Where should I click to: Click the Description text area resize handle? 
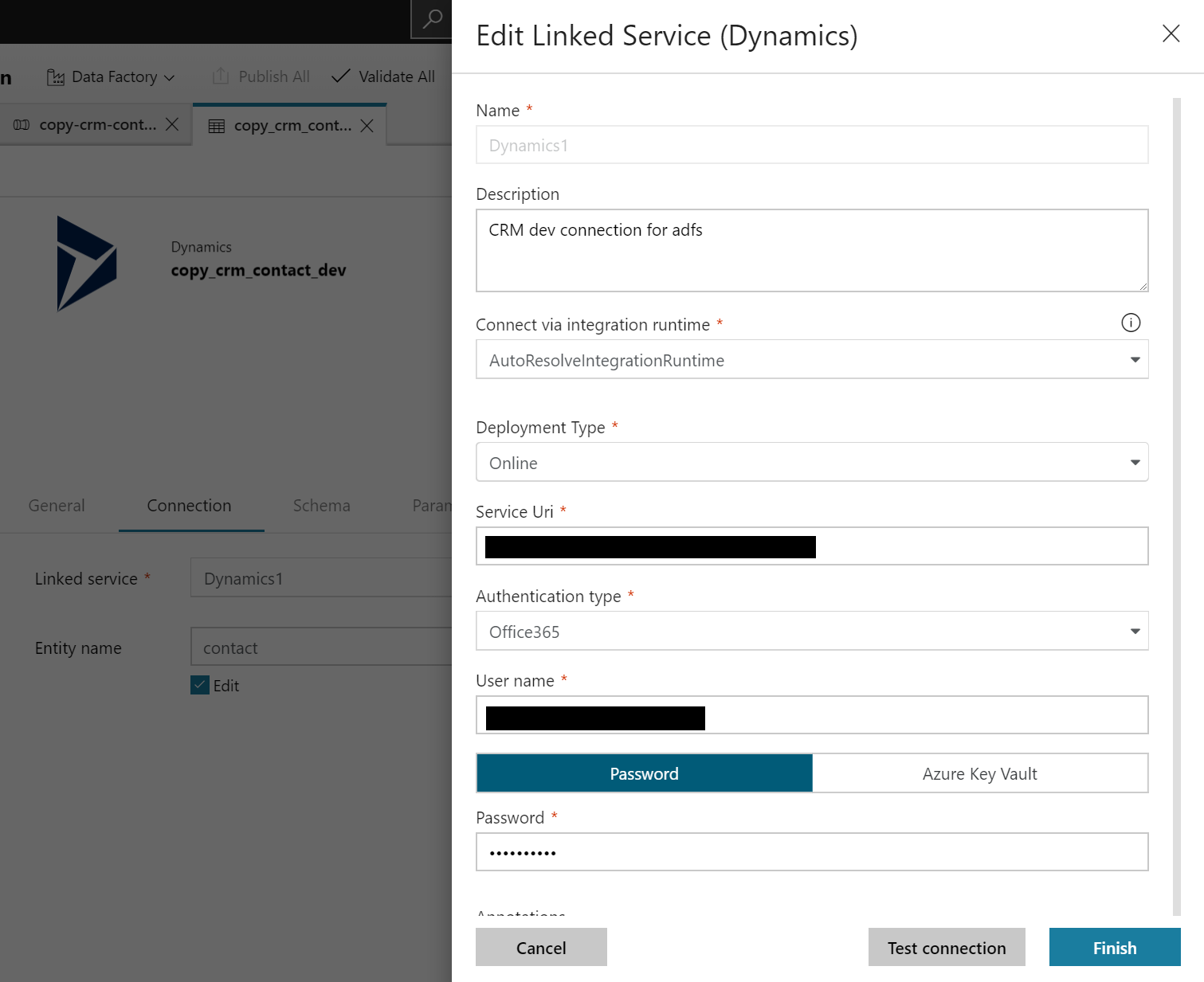[1143, 286]
